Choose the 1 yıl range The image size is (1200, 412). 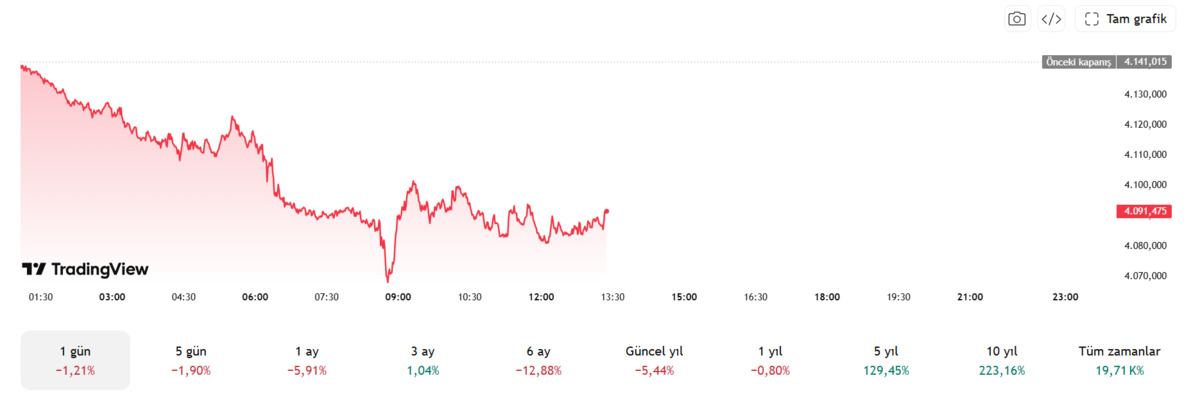(x=771, y=360)
